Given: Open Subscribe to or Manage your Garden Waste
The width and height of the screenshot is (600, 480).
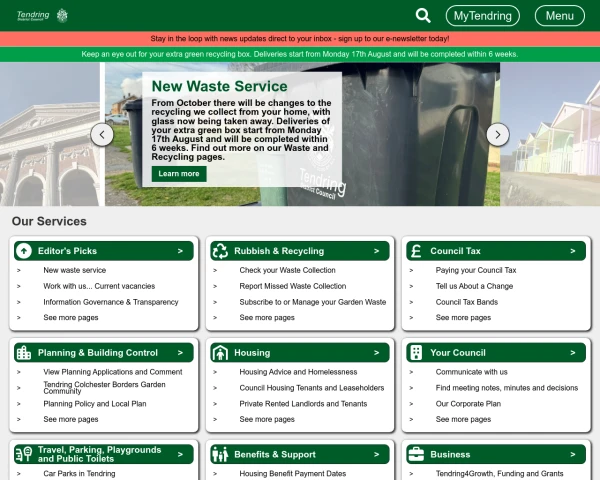Looking at the screenshot, I should tap(313, 302).
